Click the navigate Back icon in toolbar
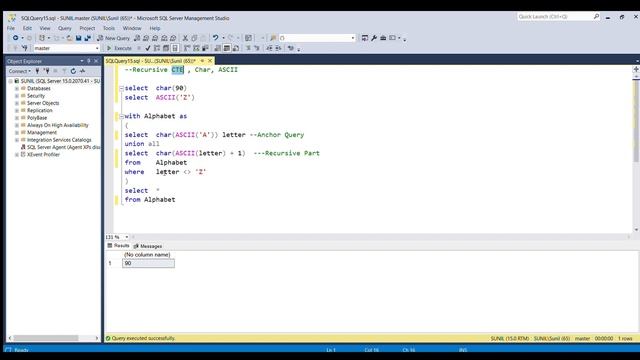 point(15,38)
